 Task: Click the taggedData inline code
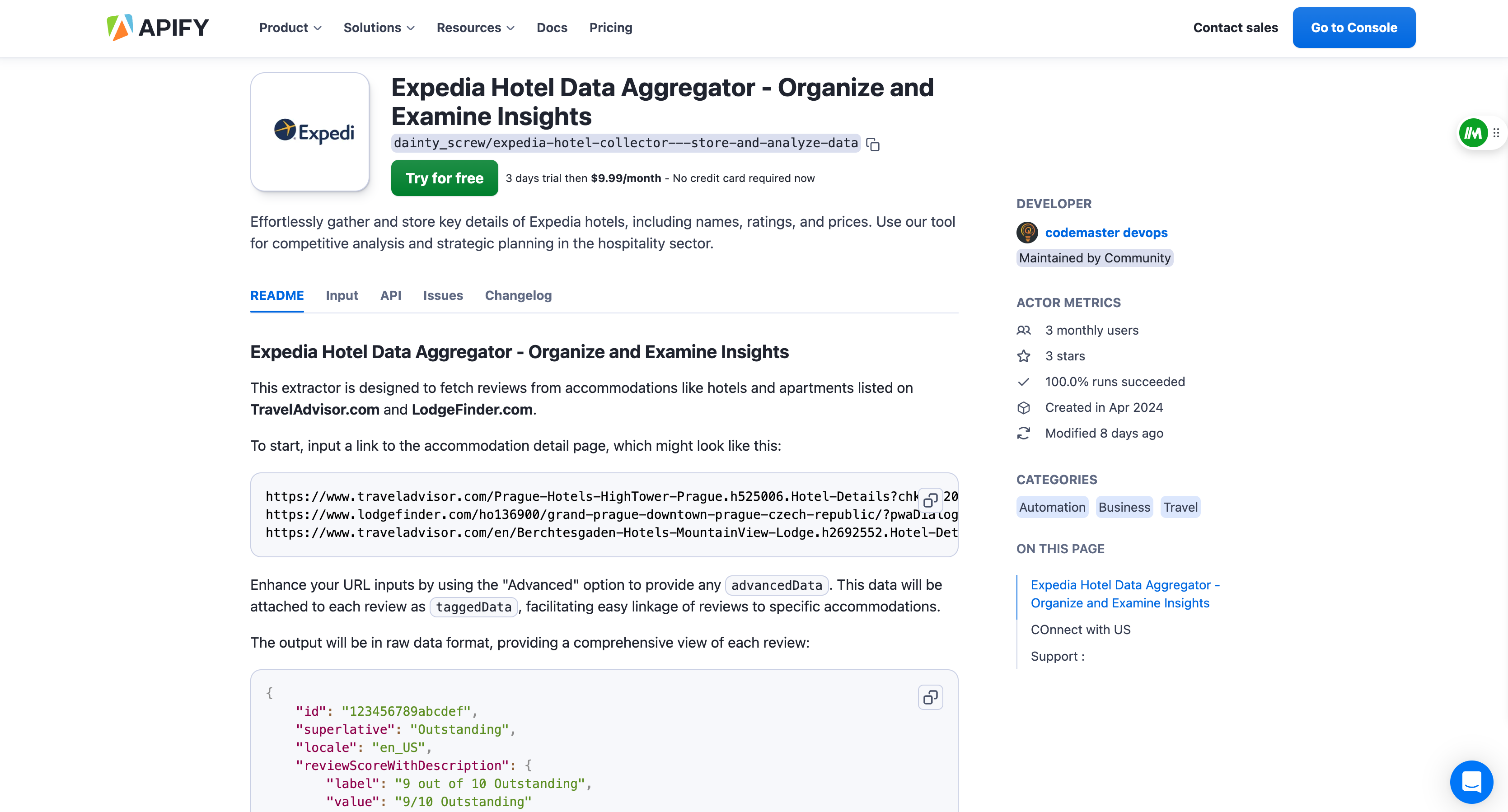473,607
